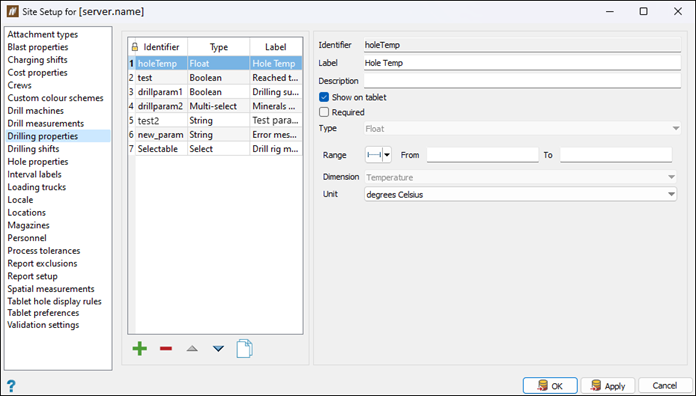Select the Selectable row
Screen dimensions: 696x396
215,149
